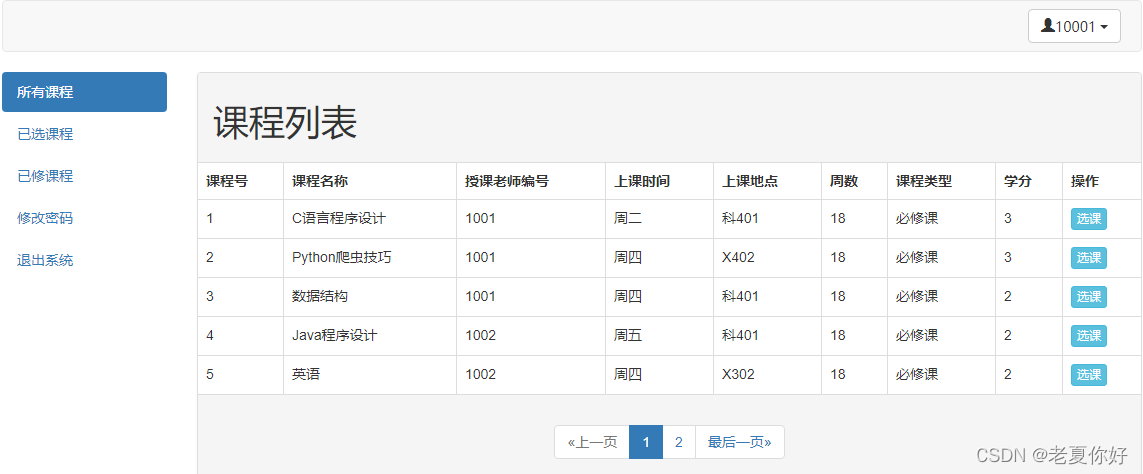Viewport: 1143px width, 474px height.
Task: Click the Java程序设计 course name
Action: click(x=335, y=335)
